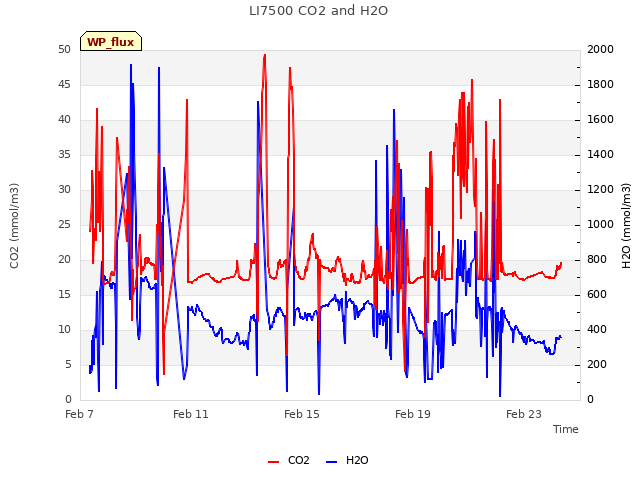The height and width of the screenshot is (480, 640).
Task: Click the chart title LI7500 CO2 and H2O
Action: (x=318, y=11)
